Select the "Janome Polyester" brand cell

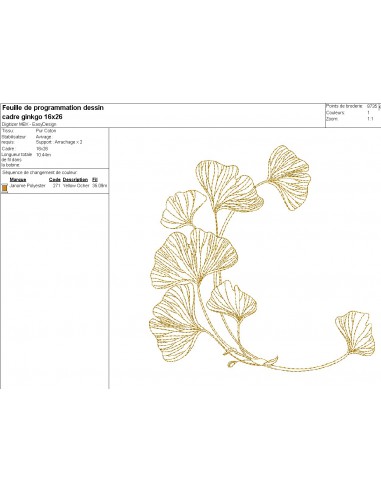(28, 186)
